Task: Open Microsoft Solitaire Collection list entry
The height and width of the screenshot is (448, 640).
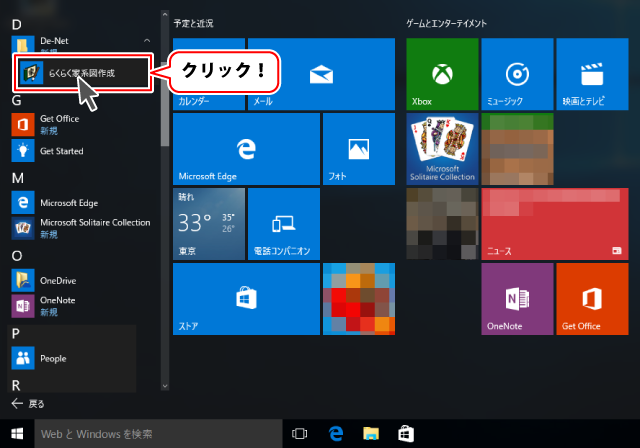Action: (x=82, y=228)
